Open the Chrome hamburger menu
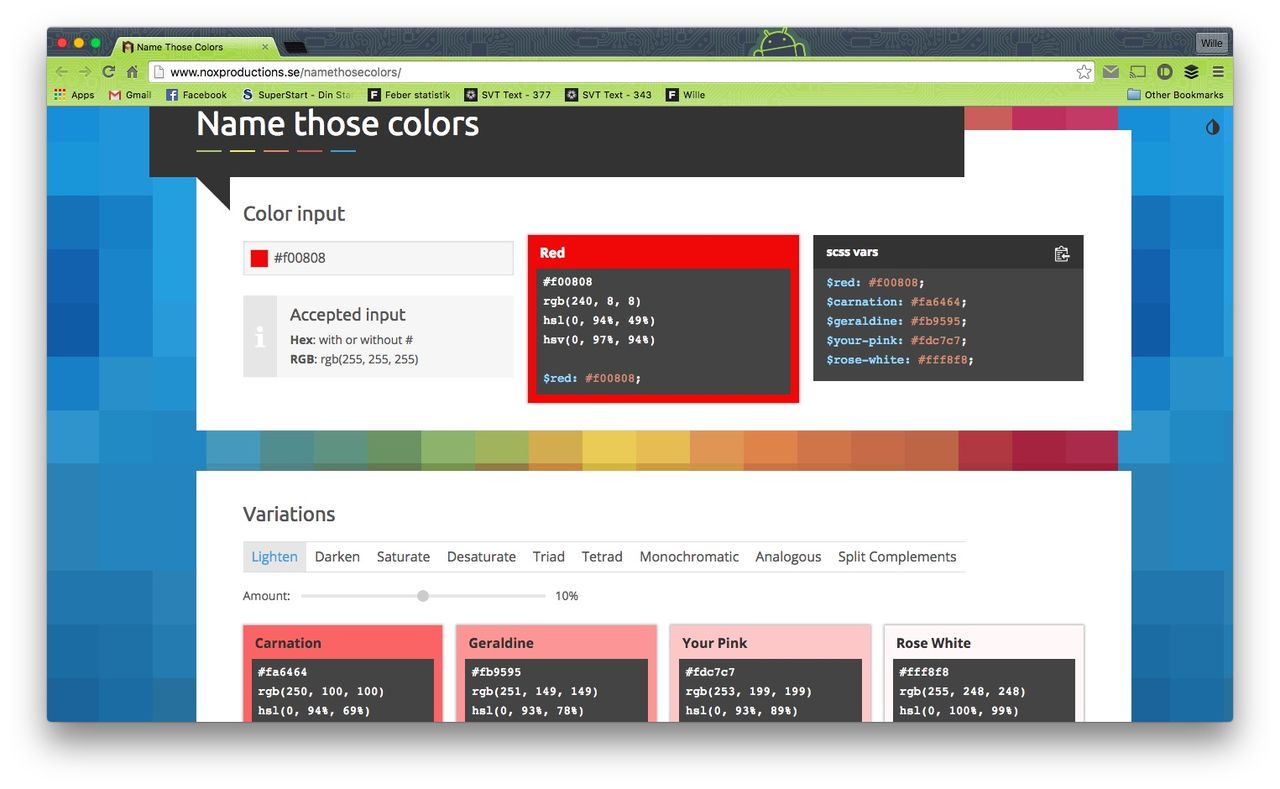Image resolution: width=1280 pixels, height=789 pixels. point(1217,72)
